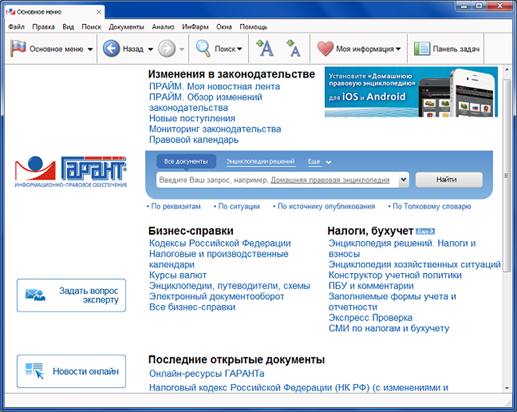Viewport: 517px width, 412px height.
Task: Open the Окна menu
Action: 224,27
